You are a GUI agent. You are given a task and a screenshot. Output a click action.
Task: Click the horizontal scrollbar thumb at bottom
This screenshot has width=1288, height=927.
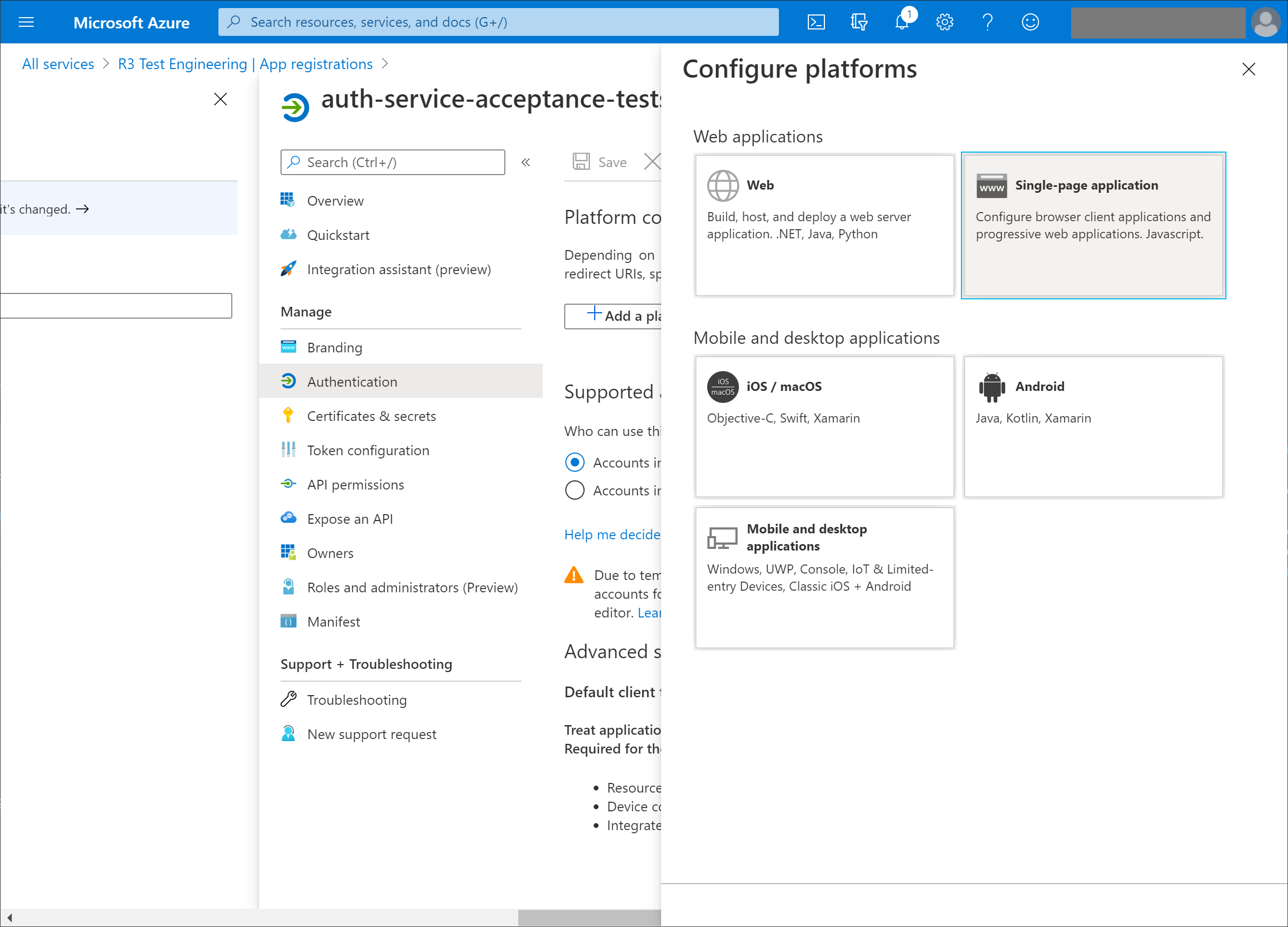tap(589, 917)
